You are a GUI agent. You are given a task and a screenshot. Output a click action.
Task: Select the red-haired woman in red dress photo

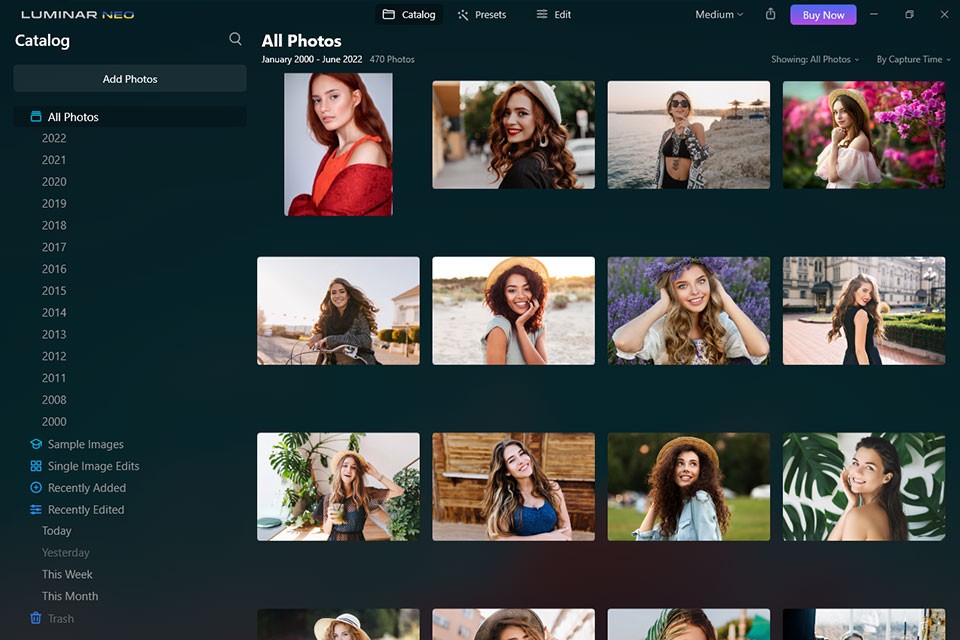coord(338,144)
